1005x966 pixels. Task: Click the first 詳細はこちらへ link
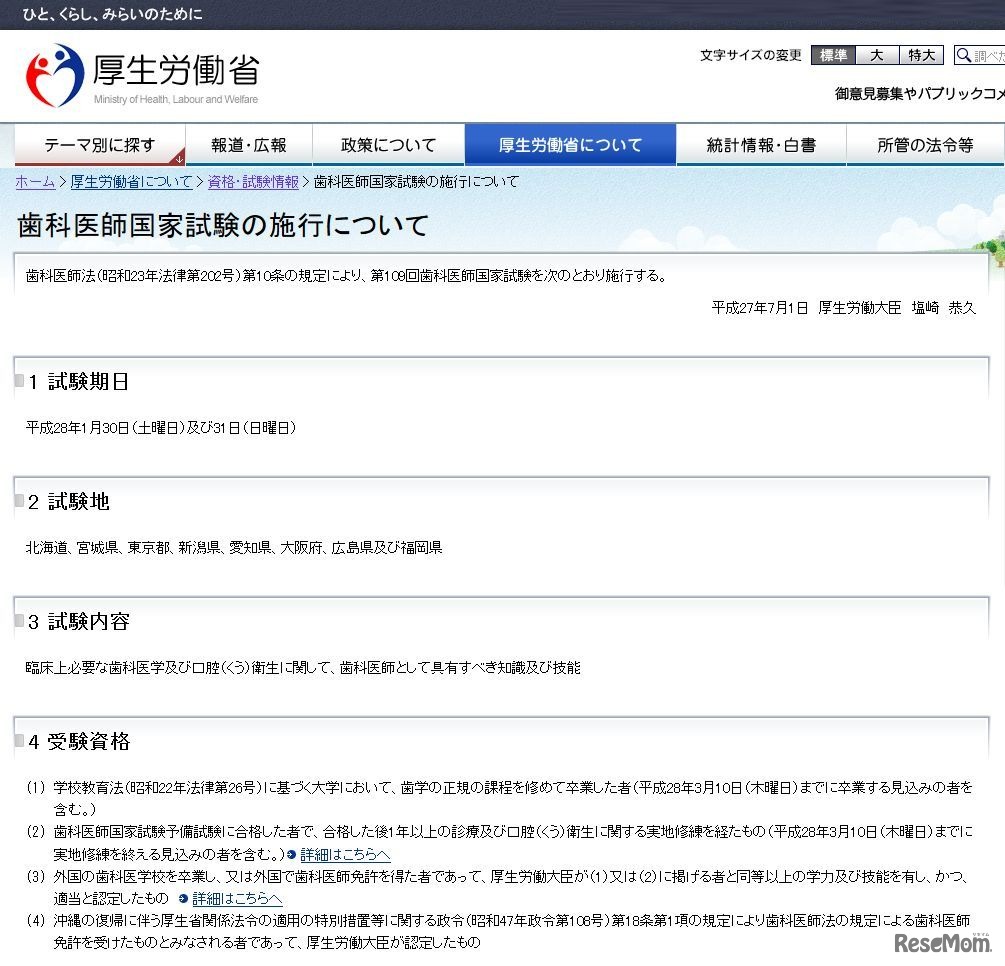(345, 854)
